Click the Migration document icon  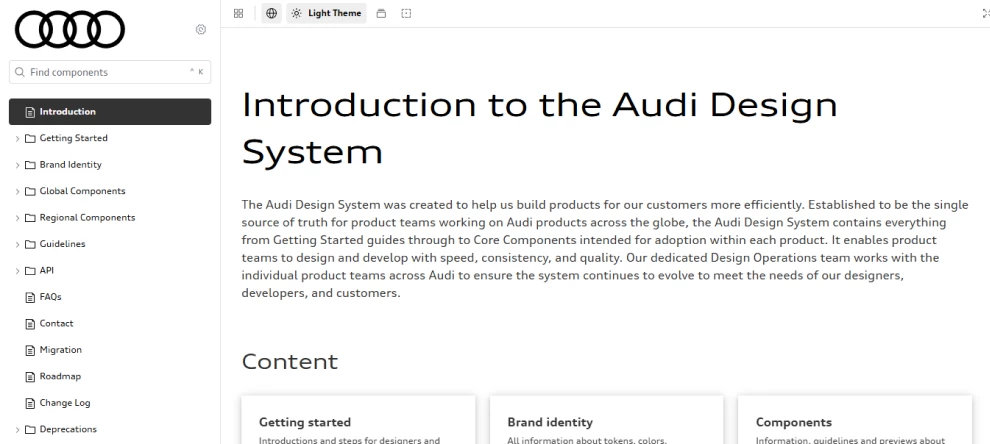[x=30, y=351]
